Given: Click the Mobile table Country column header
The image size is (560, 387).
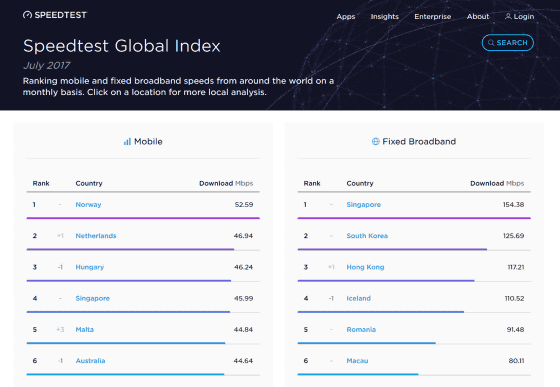Looking at the screenshot, I should point(89,183).
